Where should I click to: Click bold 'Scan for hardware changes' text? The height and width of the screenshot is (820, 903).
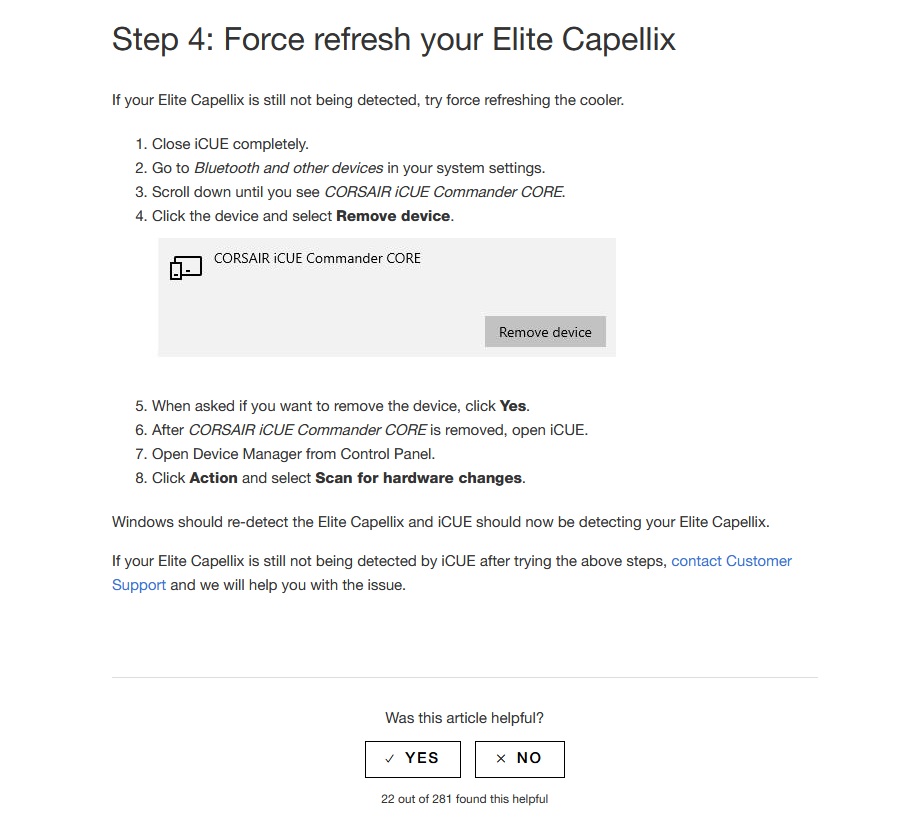pyautogui.click(x=419, y=478)
